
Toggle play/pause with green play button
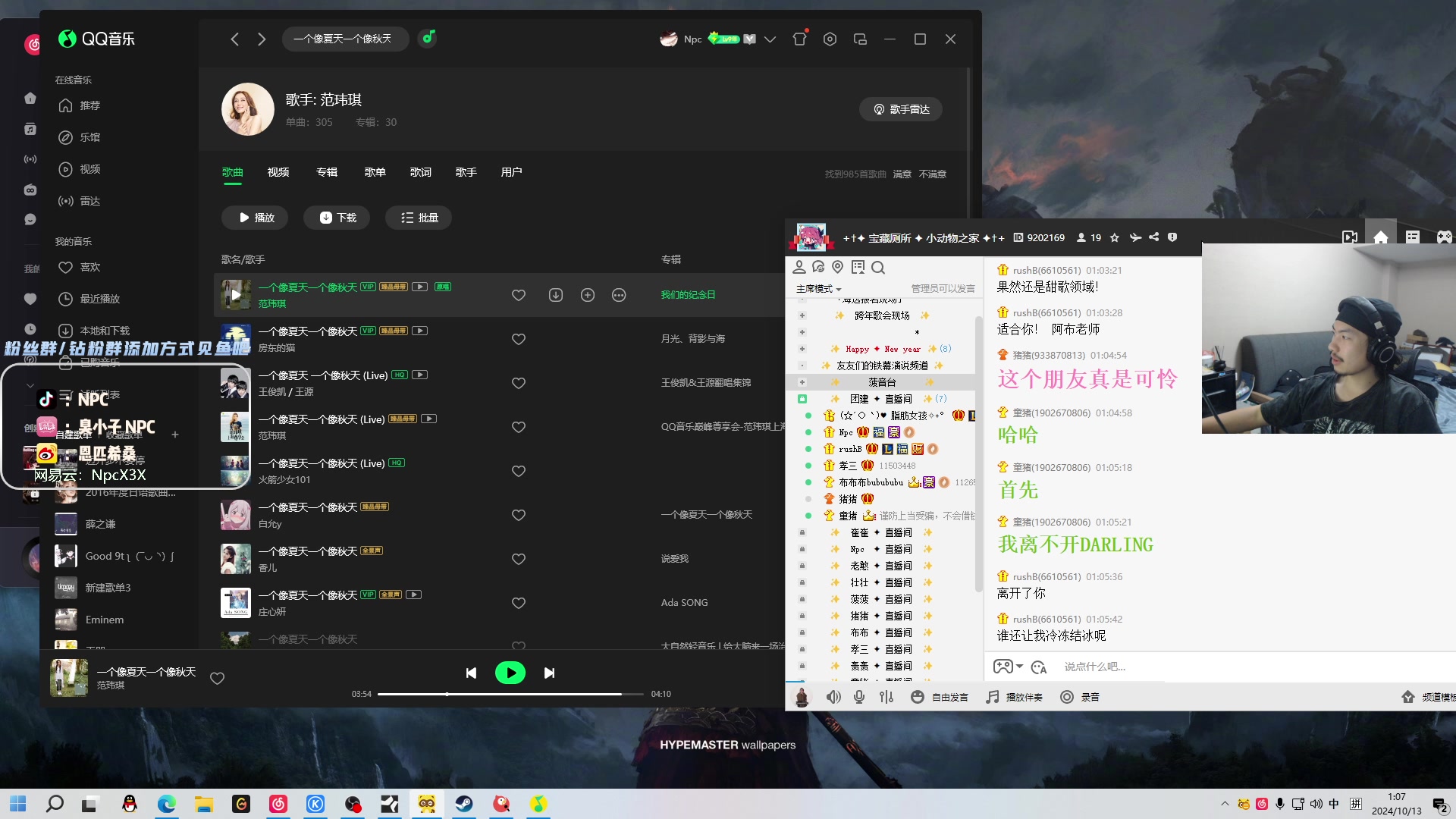coord(510,673)
